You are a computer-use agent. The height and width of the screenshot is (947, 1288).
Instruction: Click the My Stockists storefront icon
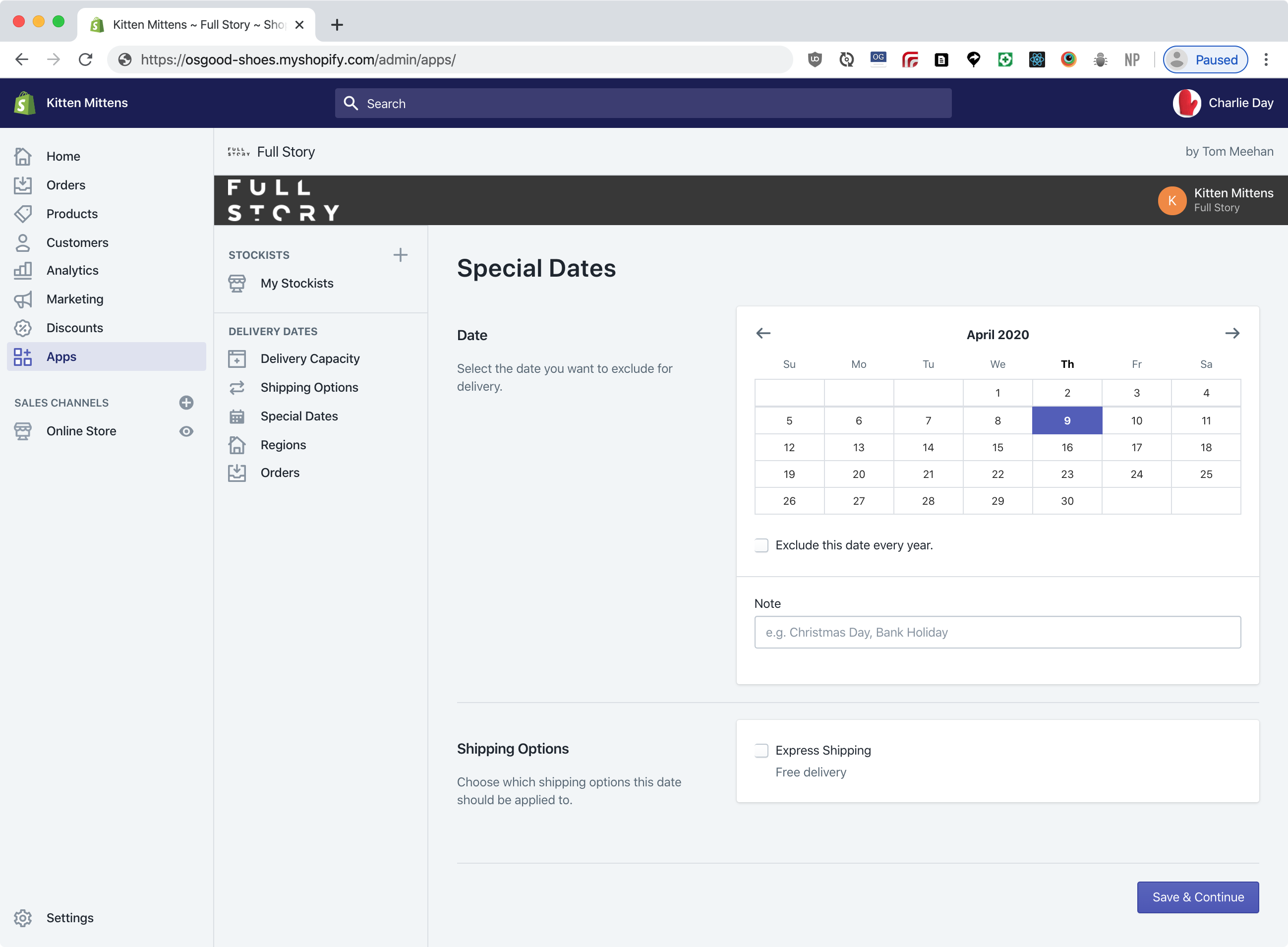(237, 283)
